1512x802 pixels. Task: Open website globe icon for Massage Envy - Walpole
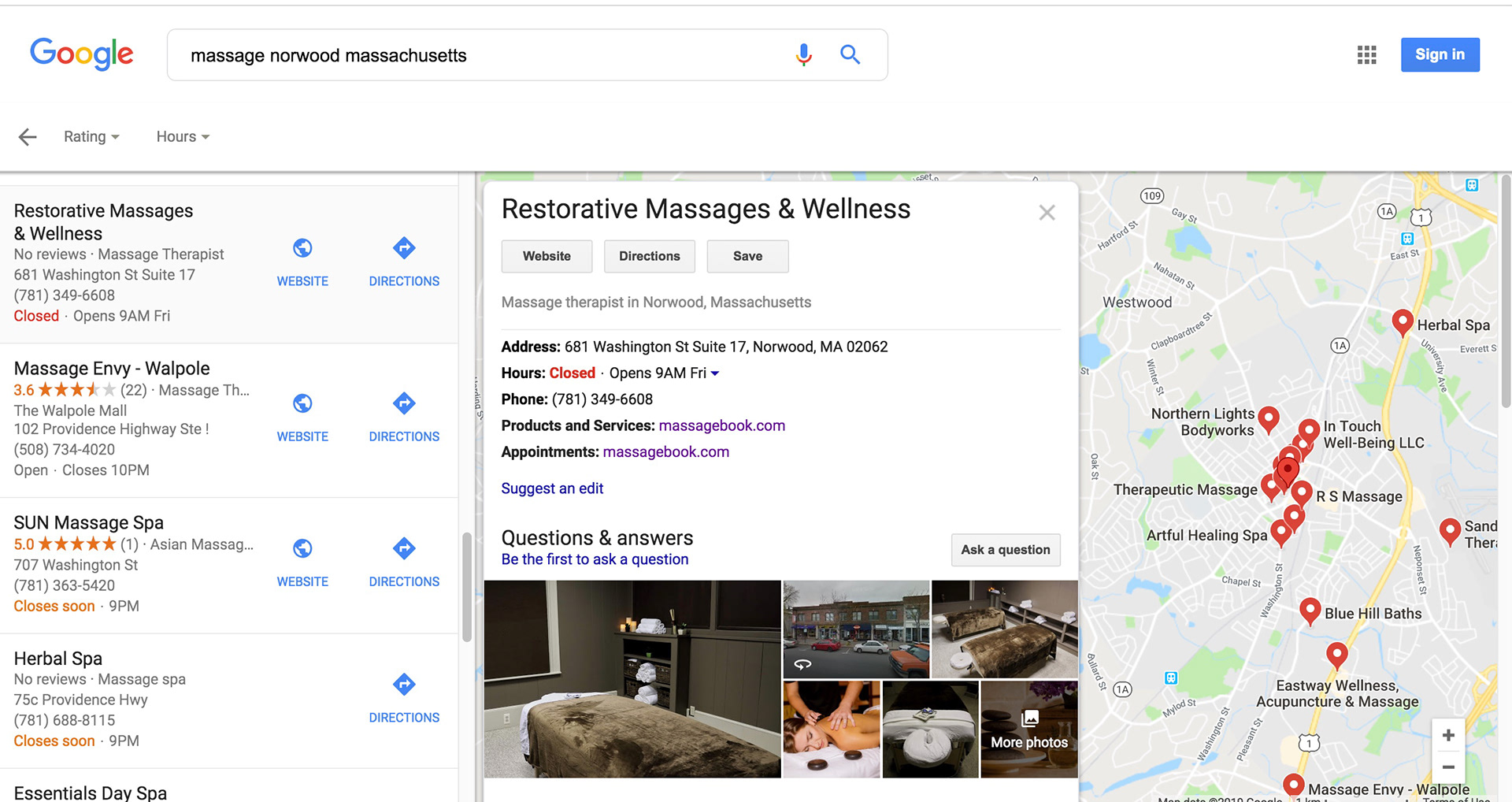coord(302,403)
